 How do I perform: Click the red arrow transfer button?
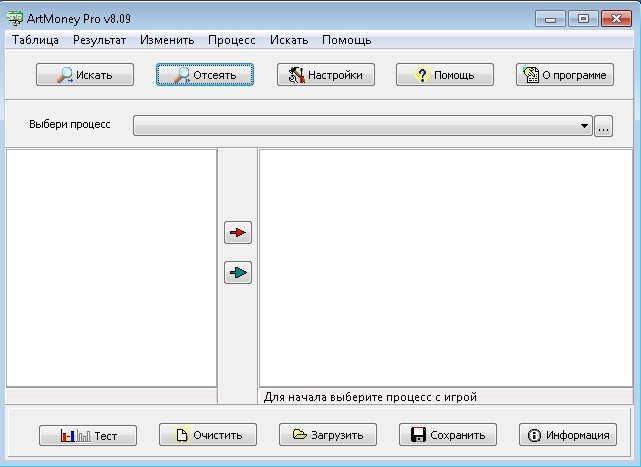237,233
